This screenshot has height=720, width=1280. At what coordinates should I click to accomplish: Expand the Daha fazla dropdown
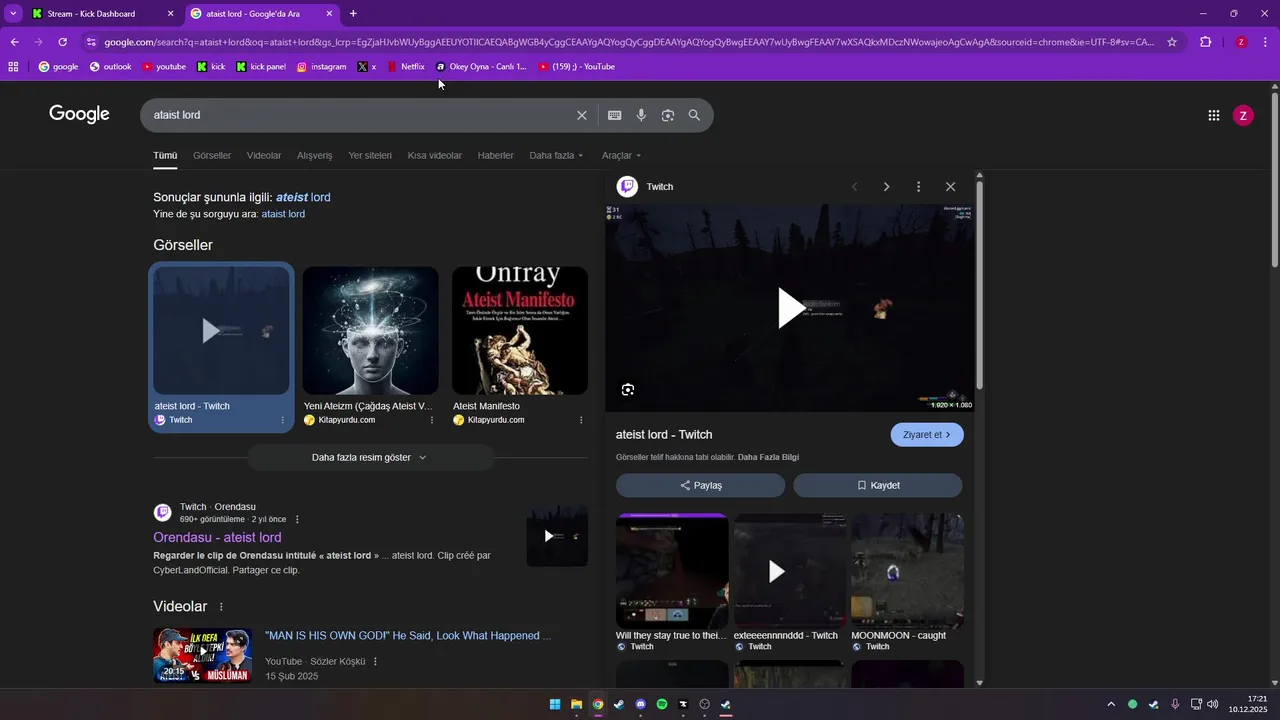[x=556, y=156]
